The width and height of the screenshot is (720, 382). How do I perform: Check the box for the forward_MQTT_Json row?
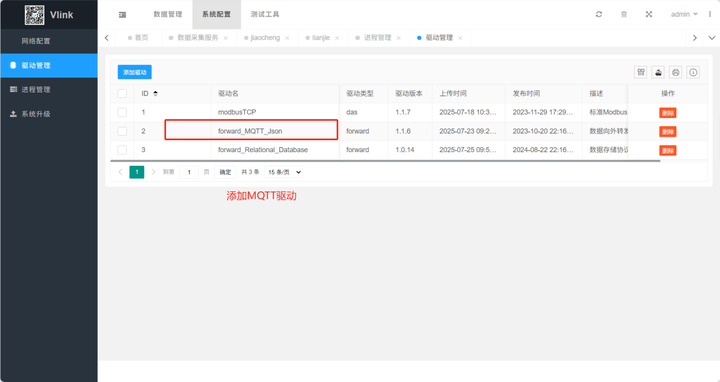(122, 131)
